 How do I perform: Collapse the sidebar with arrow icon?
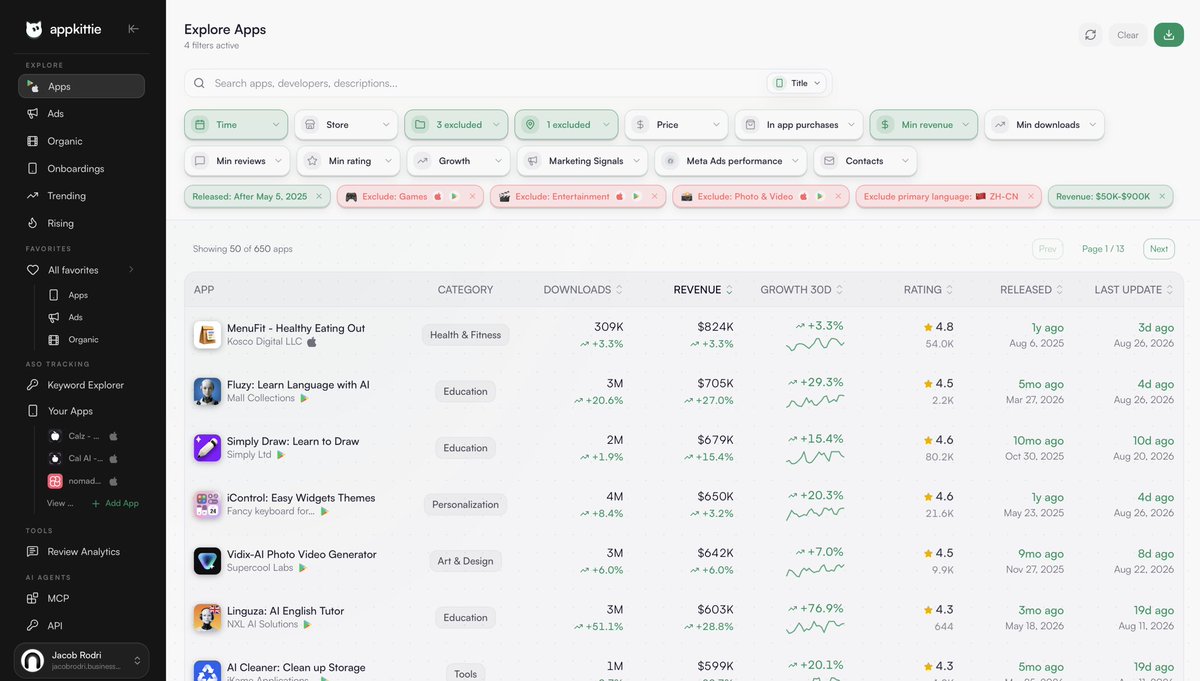click(133, 29)
